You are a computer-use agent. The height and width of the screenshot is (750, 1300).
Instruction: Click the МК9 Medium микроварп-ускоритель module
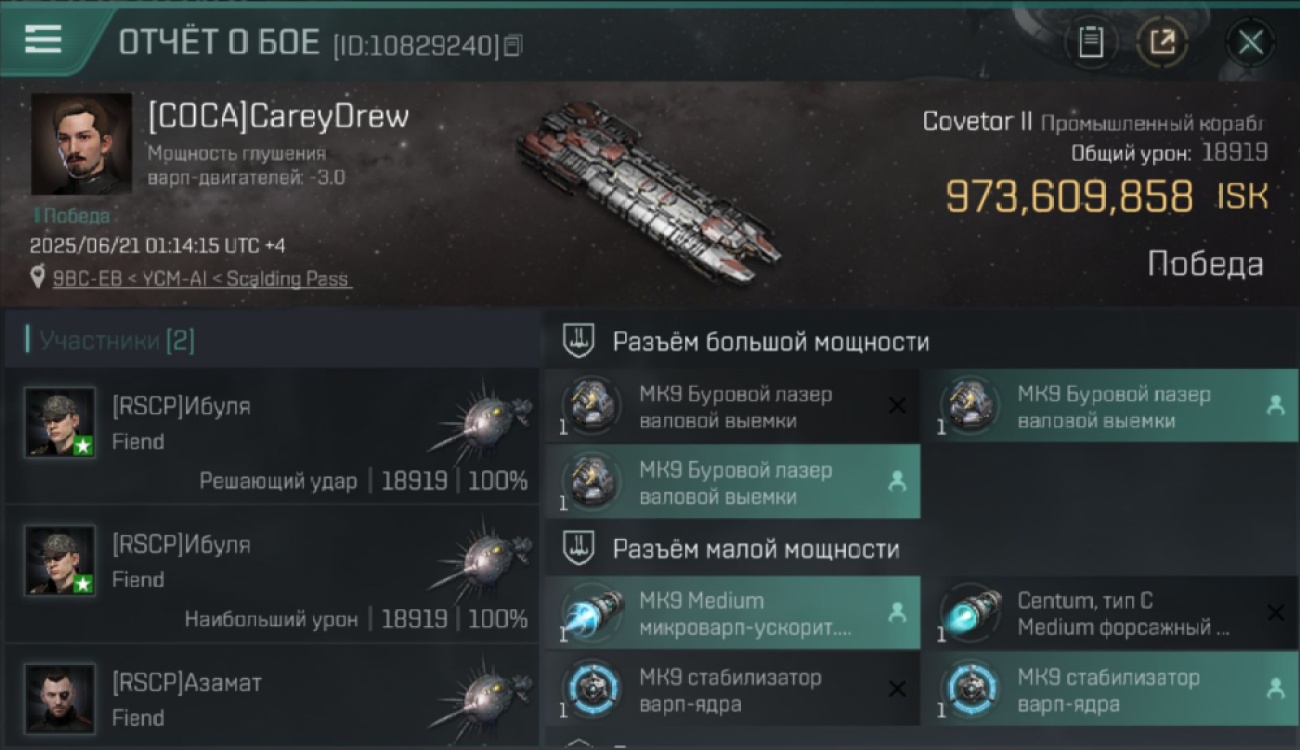click(732, 614)
